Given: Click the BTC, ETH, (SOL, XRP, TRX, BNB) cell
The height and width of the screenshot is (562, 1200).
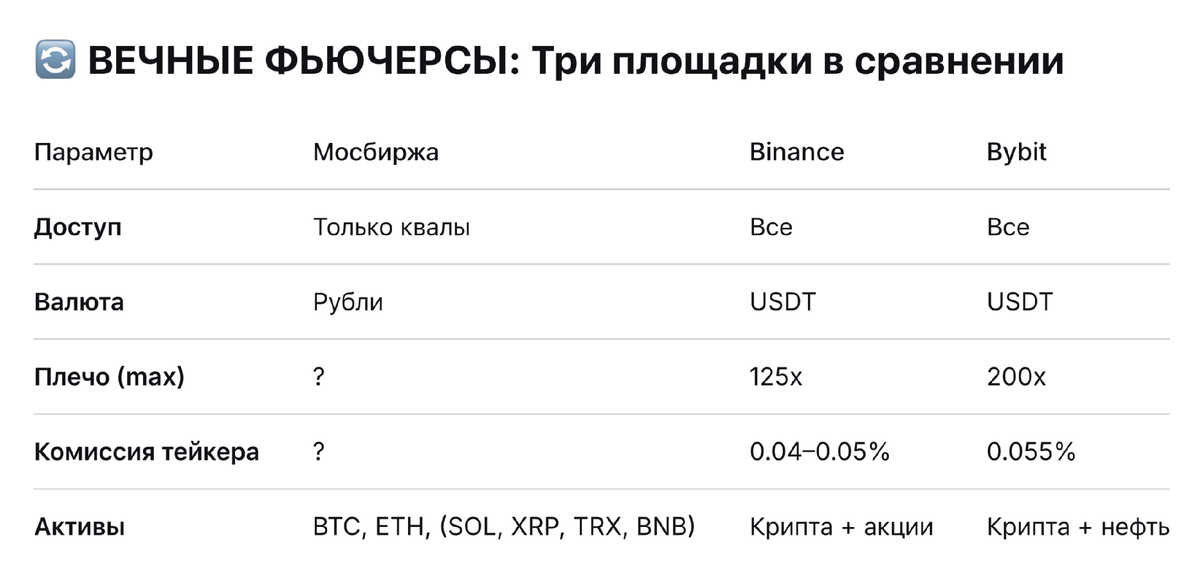Looking at the screenshot, I should click(x=504, y=527).
